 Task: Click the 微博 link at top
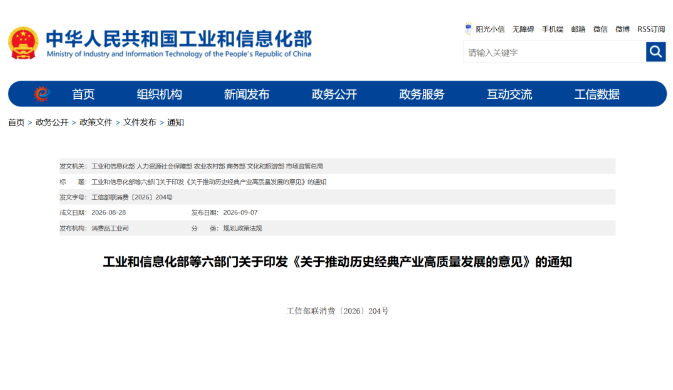click(x=622, y=29)
